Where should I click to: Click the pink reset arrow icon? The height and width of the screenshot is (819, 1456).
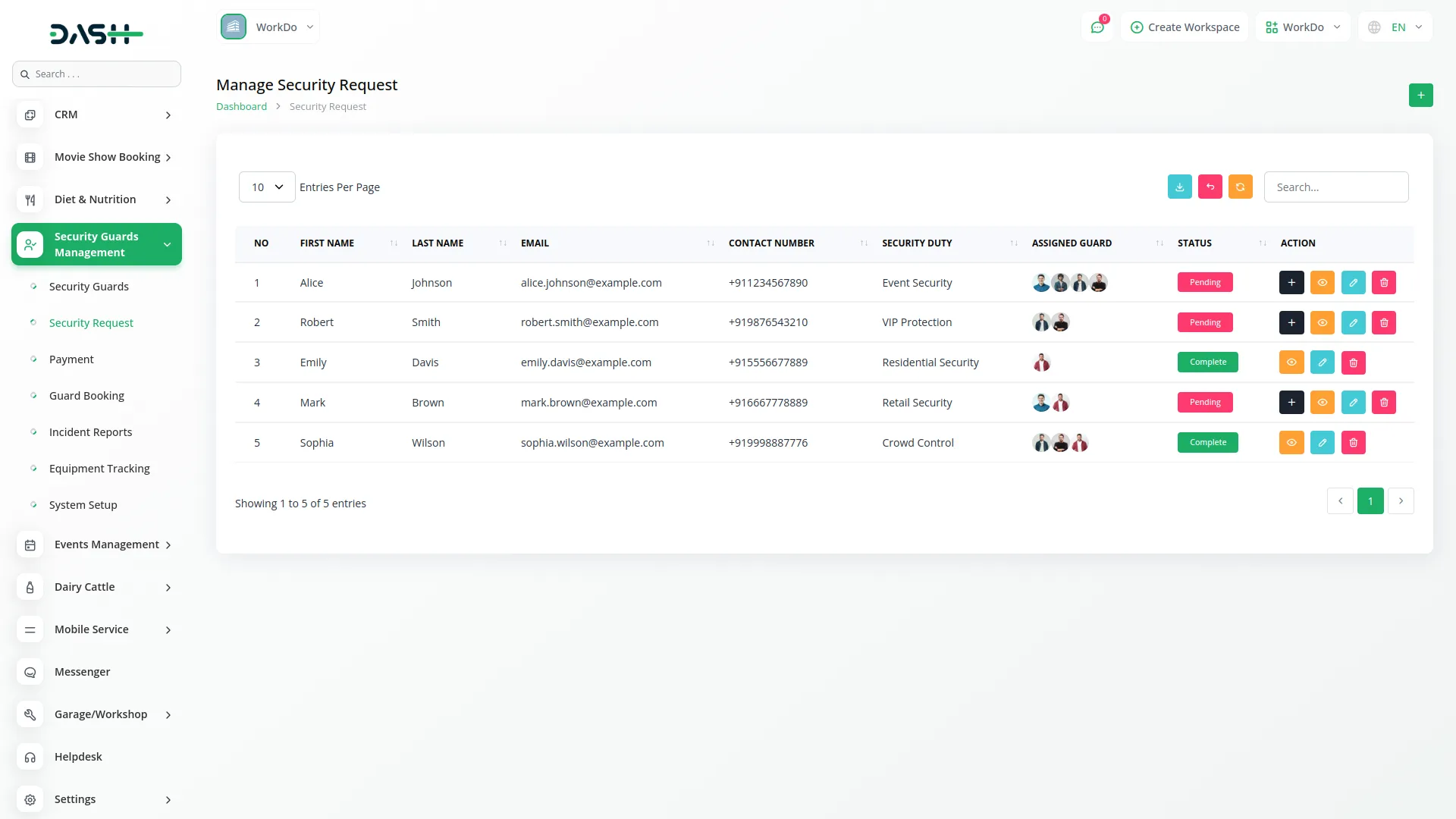tap(1210, 187)
